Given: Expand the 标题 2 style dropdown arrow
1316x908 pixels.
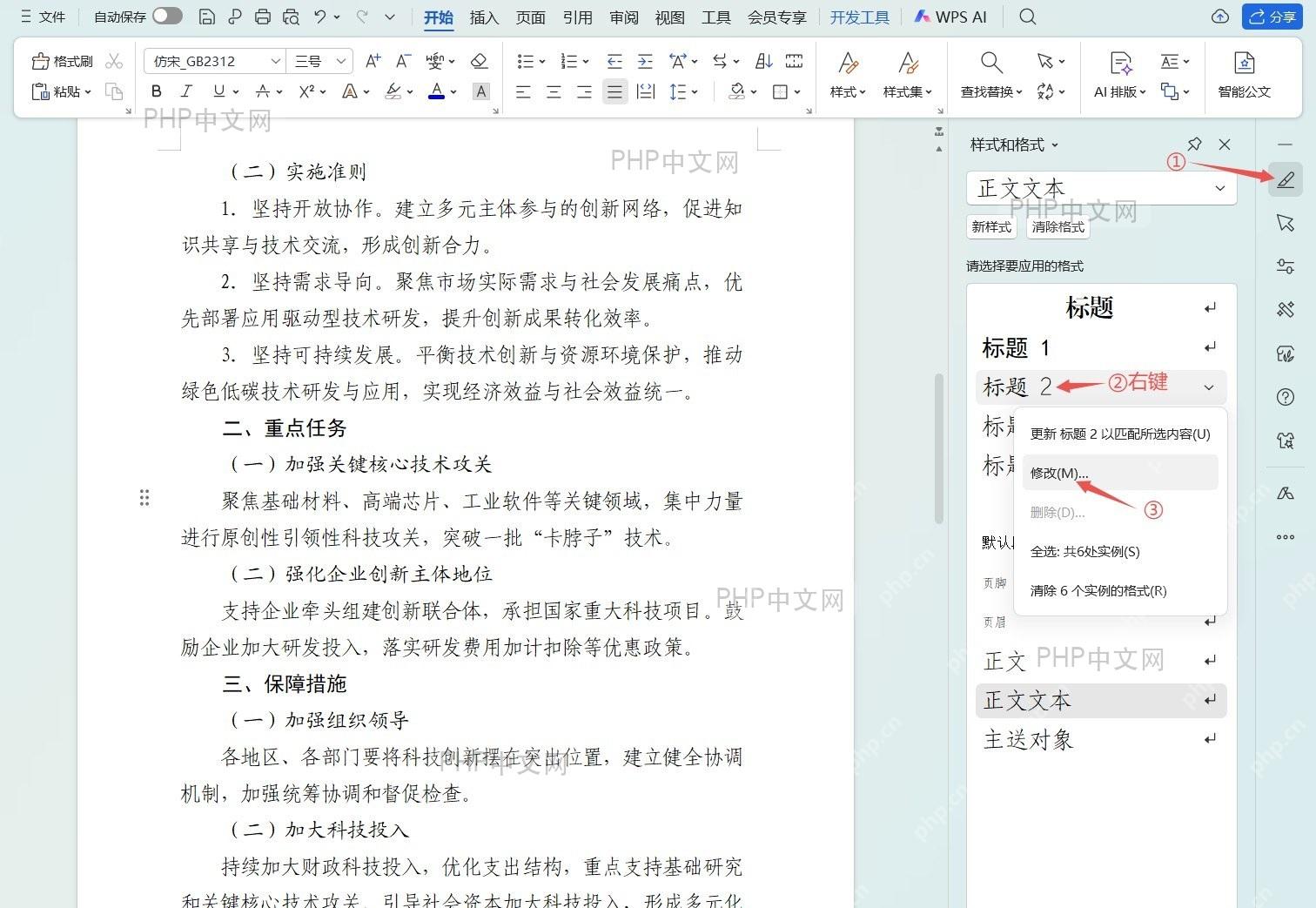Looking at the screenshot, I should coord(1209,387).
